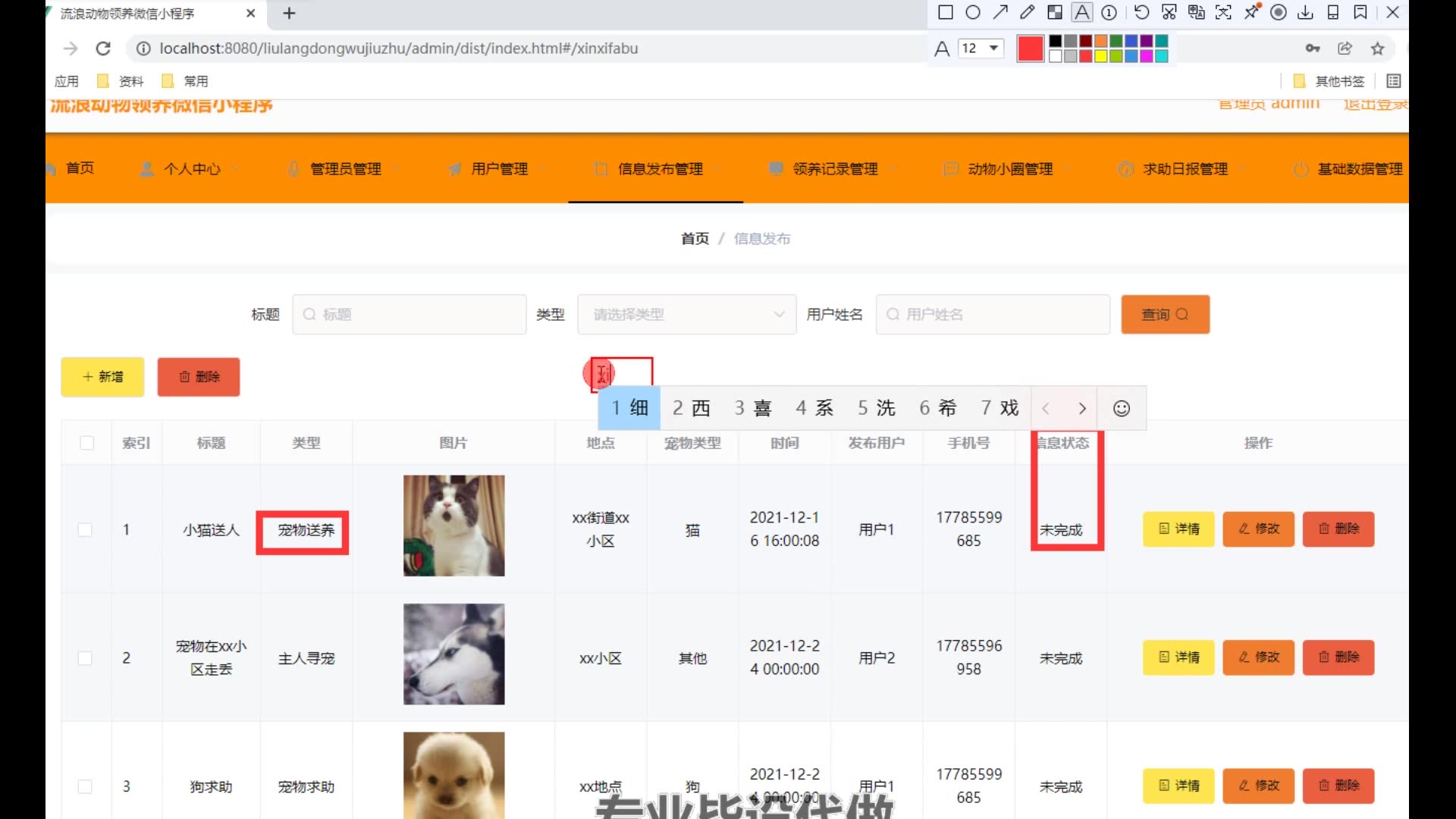The image size is (1456, 819).
Task: Choose the mosaic blur tool
Action: tap(1055, 12)
